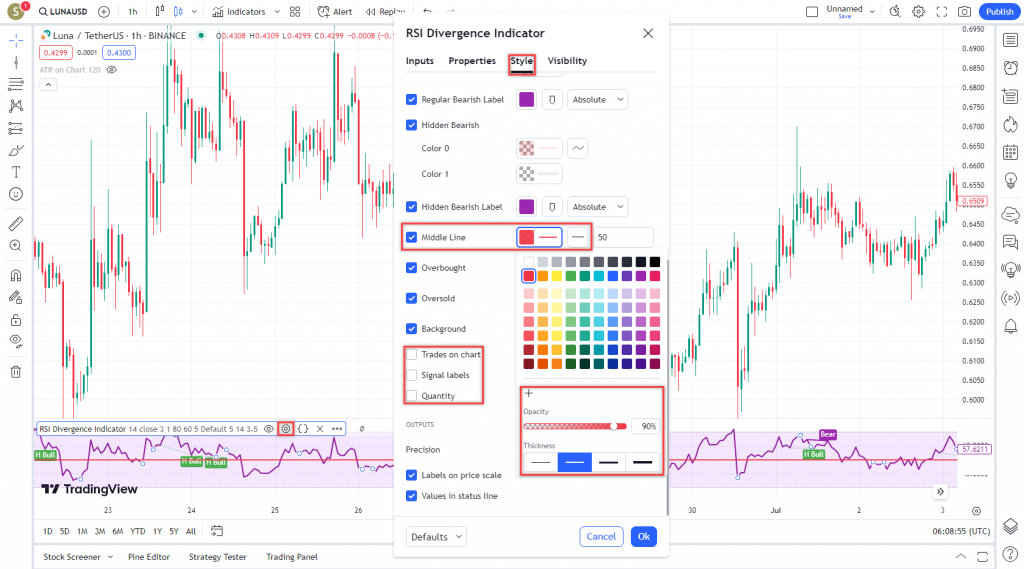Set the 5D time range
This screenshot has width=1024, height=569.
click(64, 531)
